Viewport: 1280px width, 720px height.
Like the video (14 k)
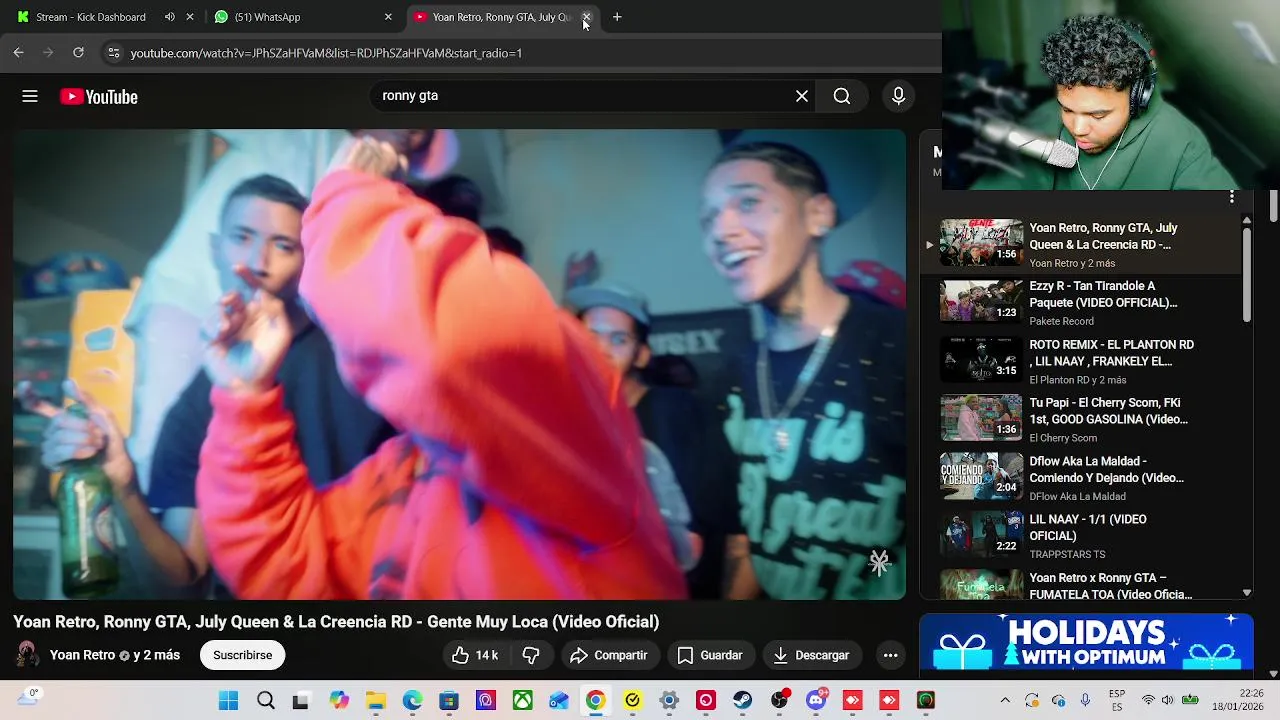[x=475, y=655]
